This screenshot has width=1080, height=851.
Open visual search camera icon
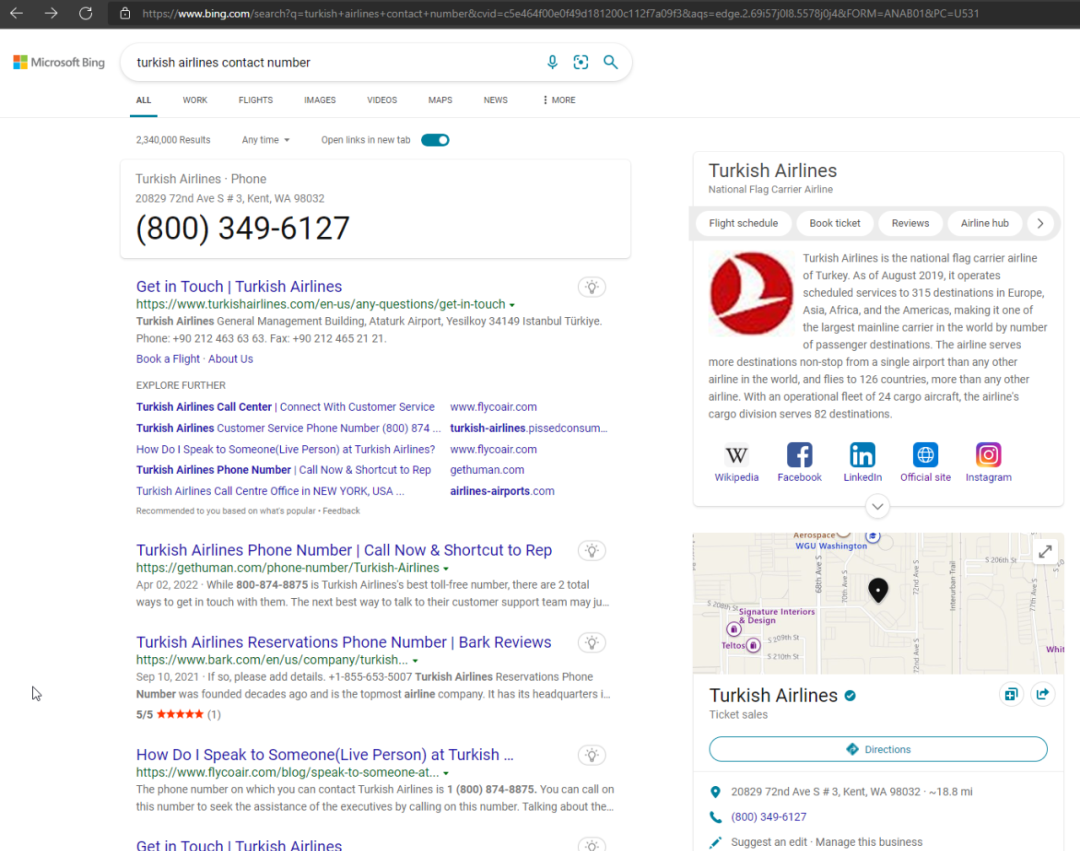pos(581,63)
